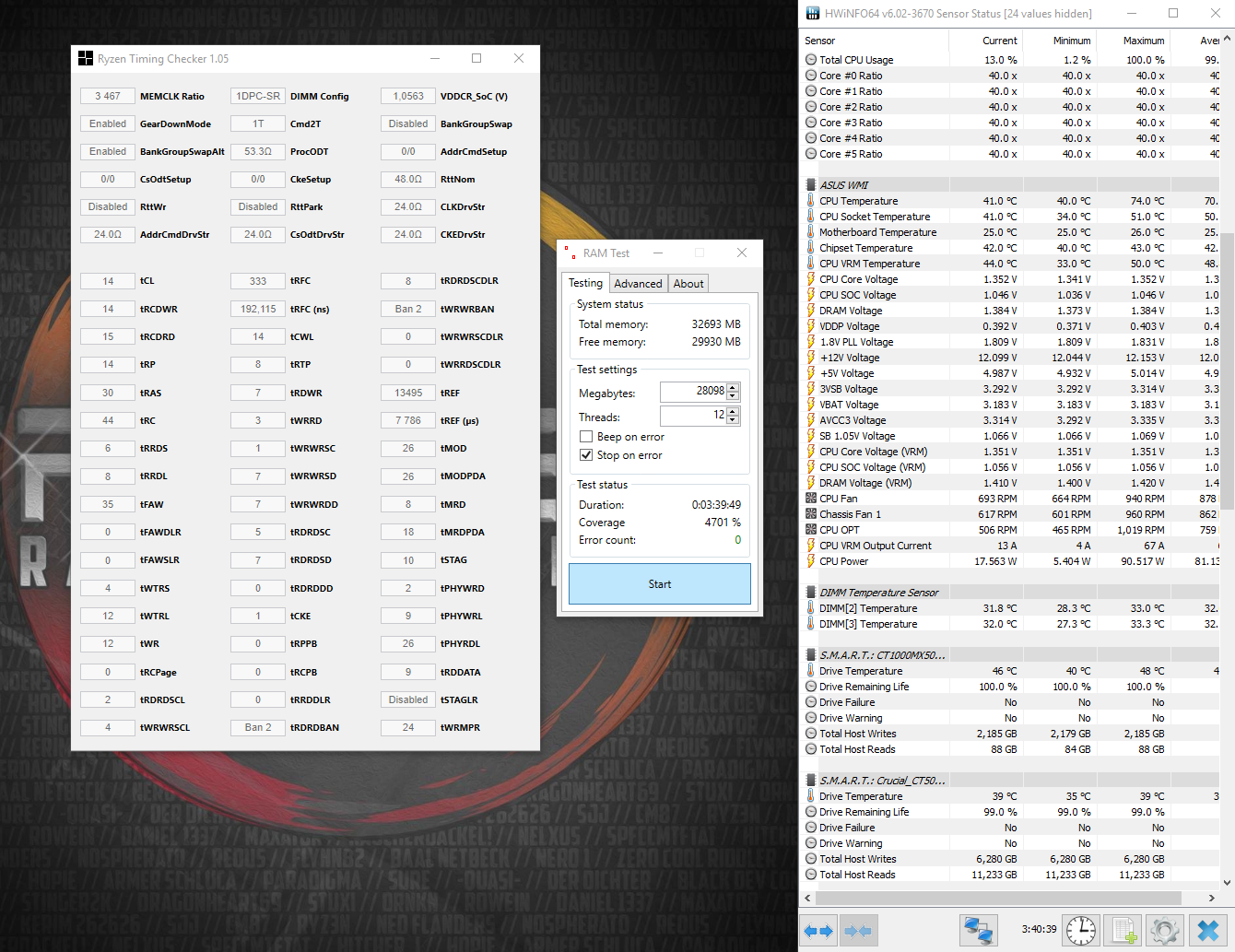The height and width of the screenshot is (952, 1235).
Task: Click the HWiNFO horizontal scrollbar thumb
Action: coord(1000,898)
